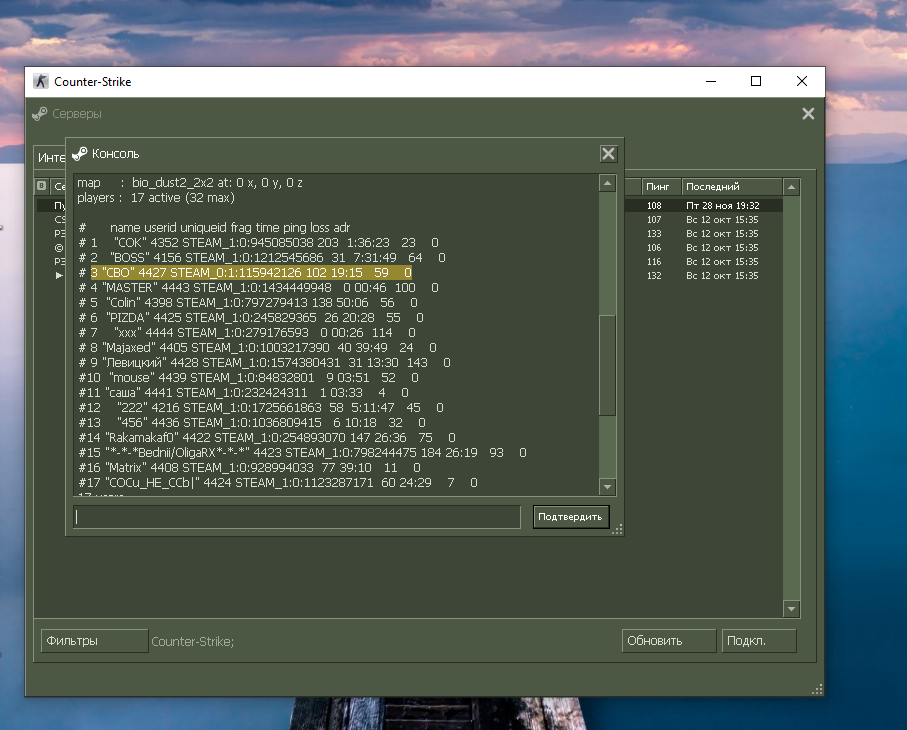Click the Counter-Strike icon in title bar
This screenshot has width=907, height=730.
click(x=41, y=82)
